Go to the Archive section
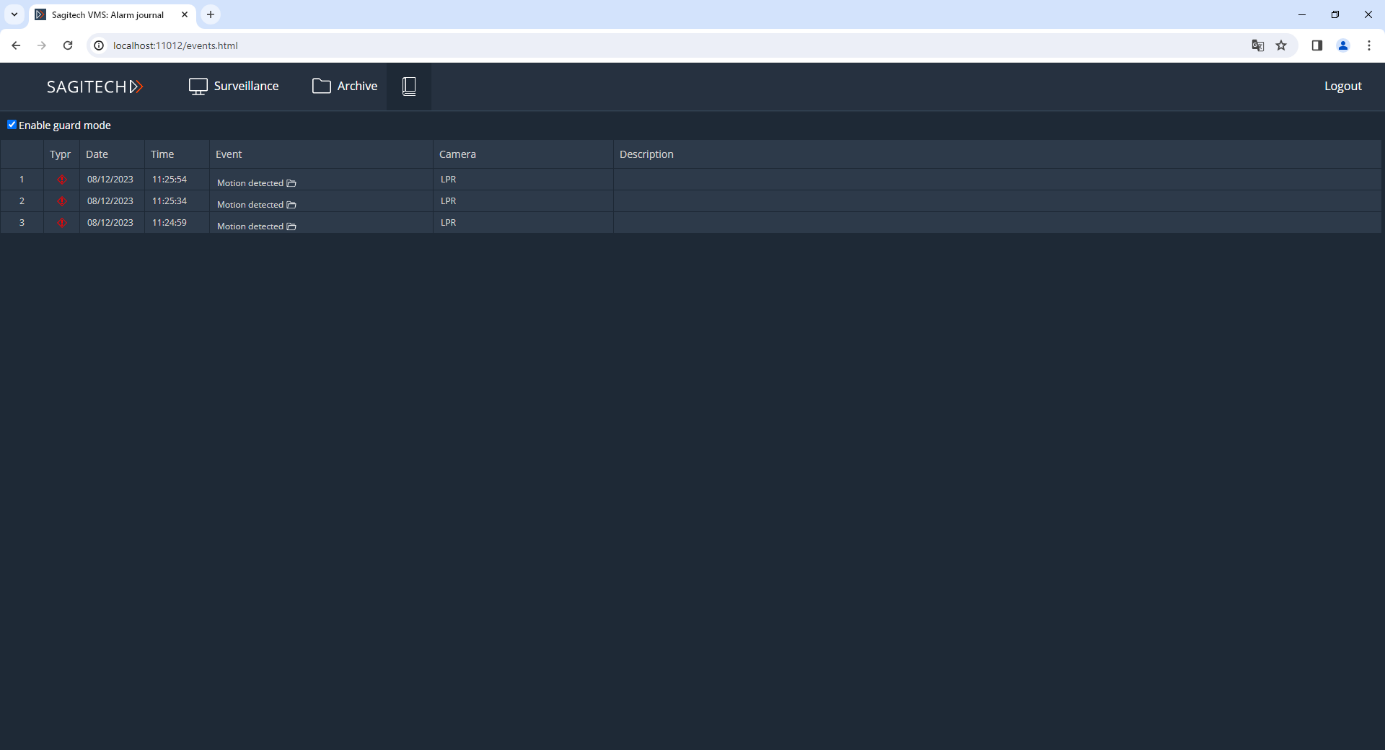1385x750 pixels. click(345, 86)
